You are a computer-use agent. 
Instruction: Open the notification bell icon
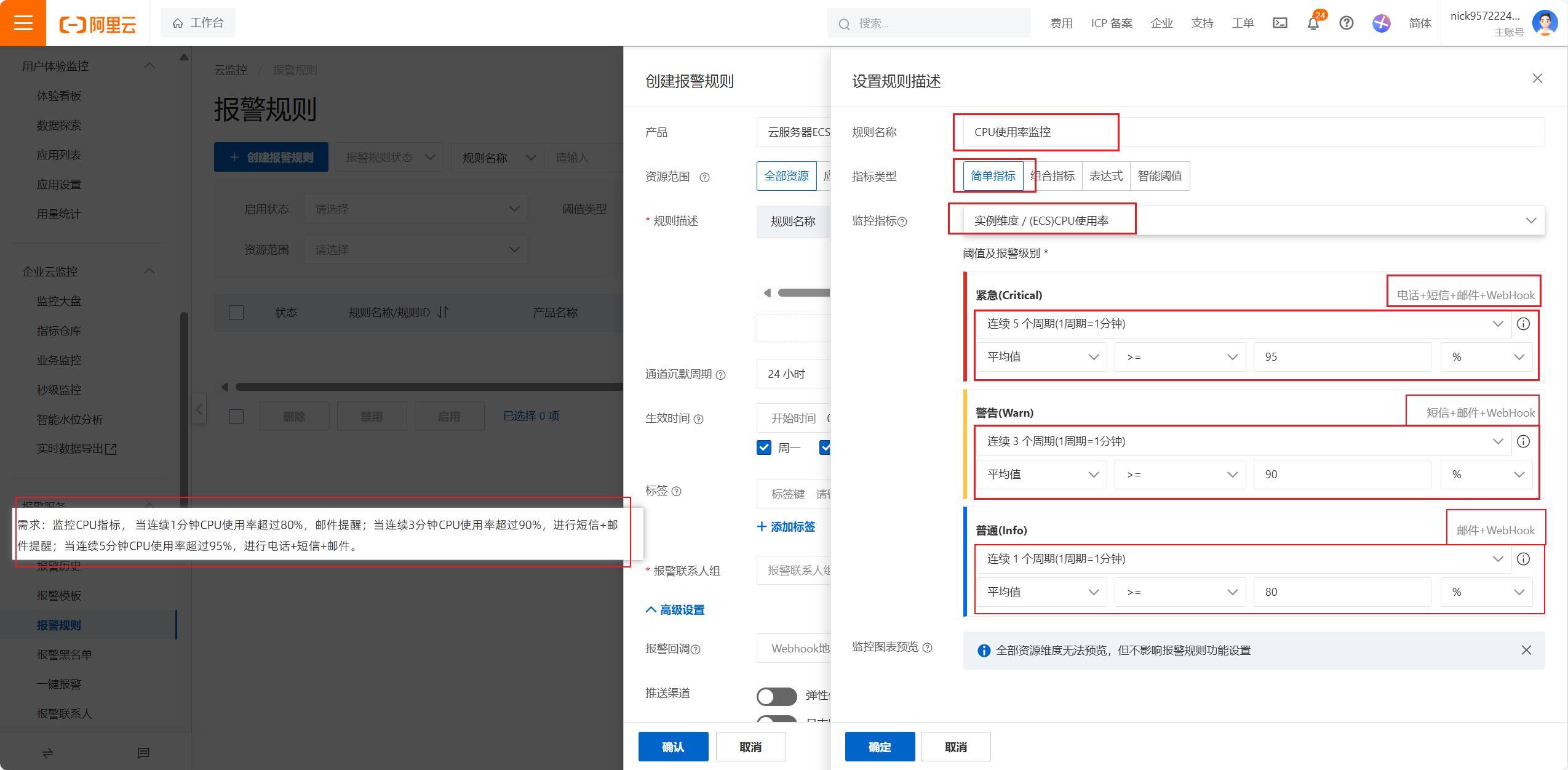click(x=1313, y=23)
